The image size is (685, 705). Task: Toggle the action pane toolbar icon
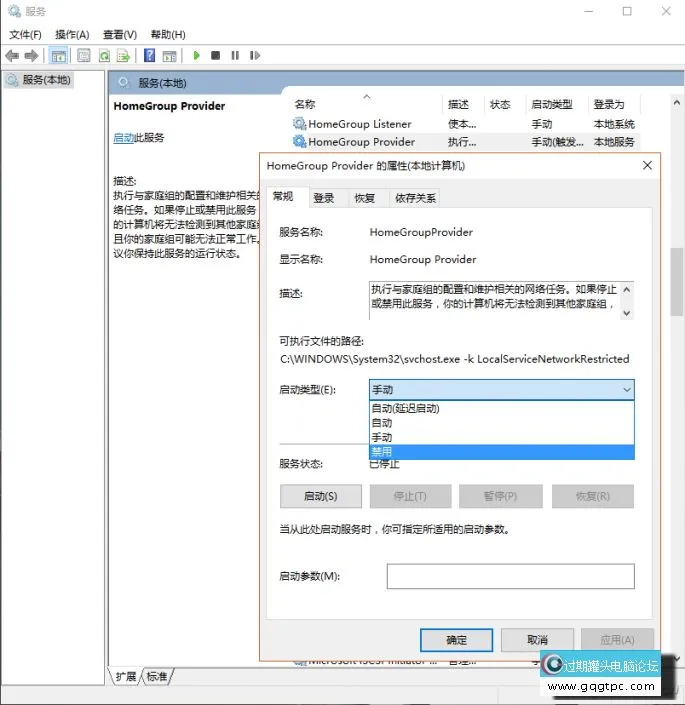click(169, 56)
